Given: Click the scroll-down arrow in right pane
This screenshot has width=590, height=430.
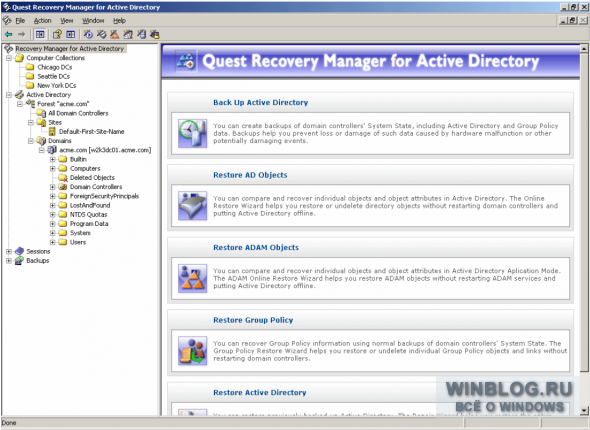Looking at the screenshot, I should click(584, 410).
